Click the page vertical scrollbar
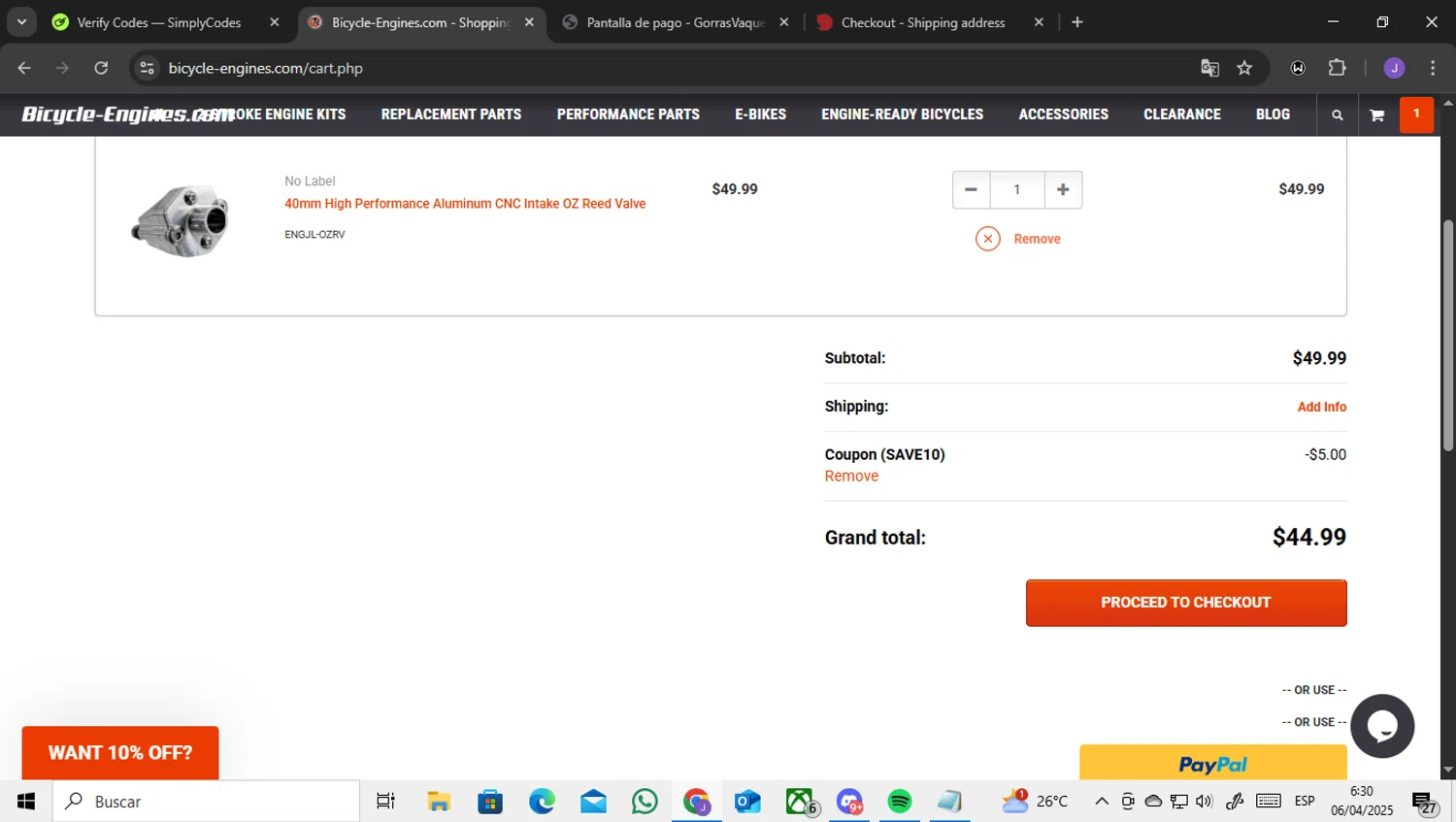The height and width of the screenshot is (822, 1456). coord(1448,335)
